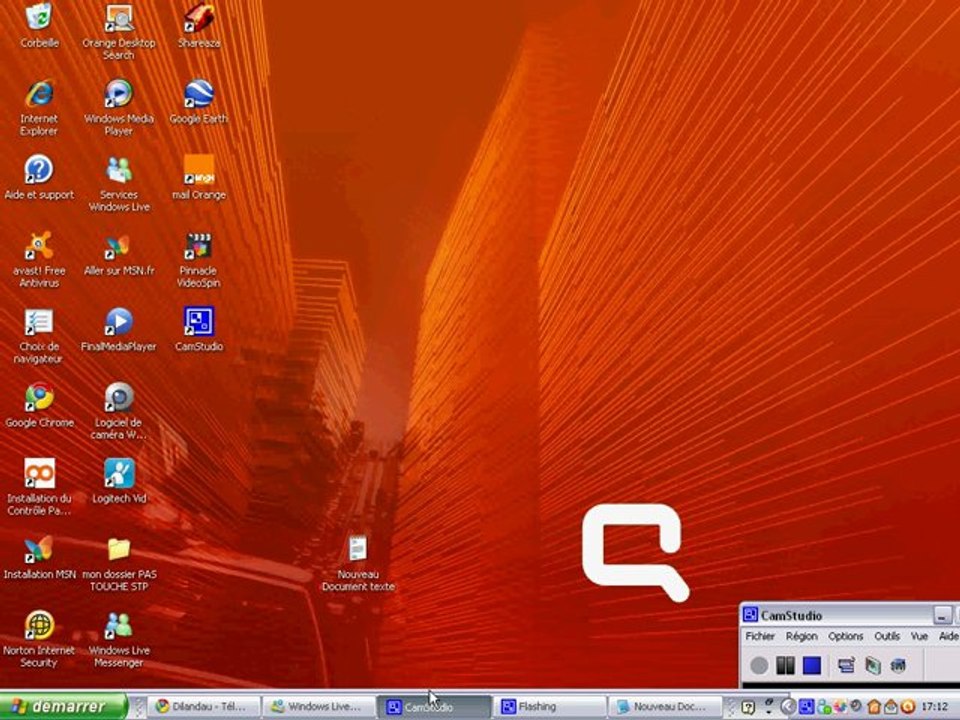Minimize the CamStudio window

[x=943, y=614]
